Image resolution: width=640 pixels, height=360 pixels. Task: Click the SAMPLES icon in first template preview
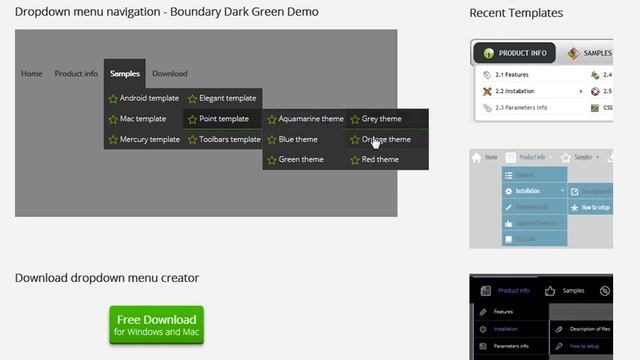573,53
